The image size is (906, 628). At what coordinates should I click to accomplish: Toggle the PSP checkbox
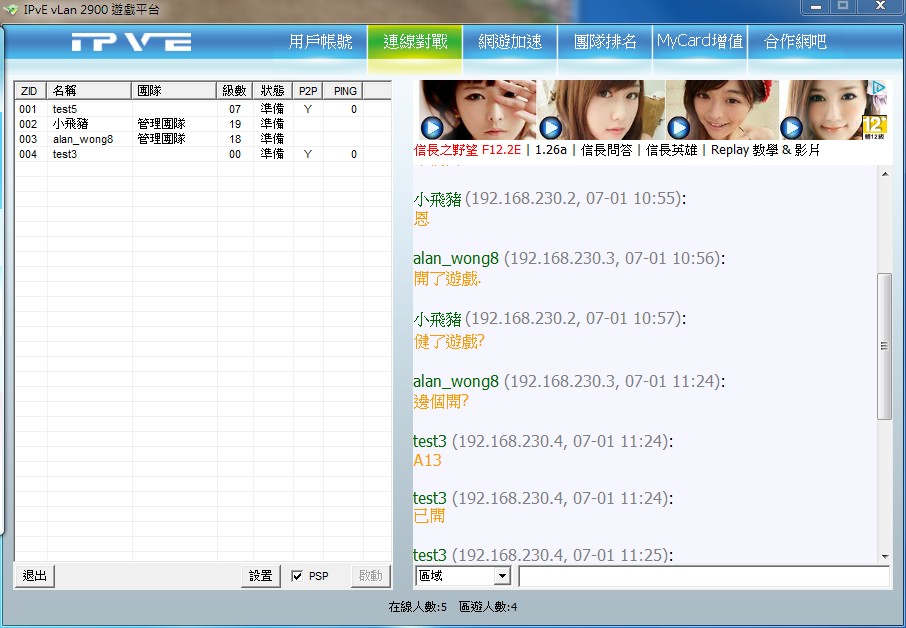point(297,576)
